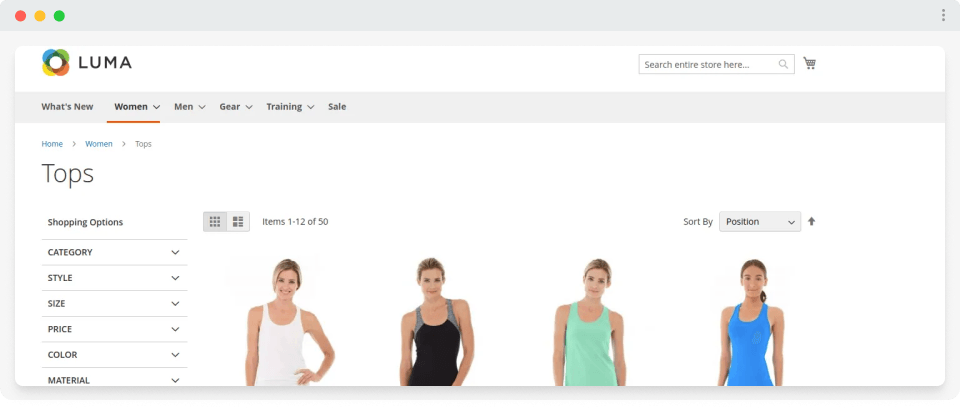Open browser three-dot menu
The image size is (960, 408).
pos(943,15)
